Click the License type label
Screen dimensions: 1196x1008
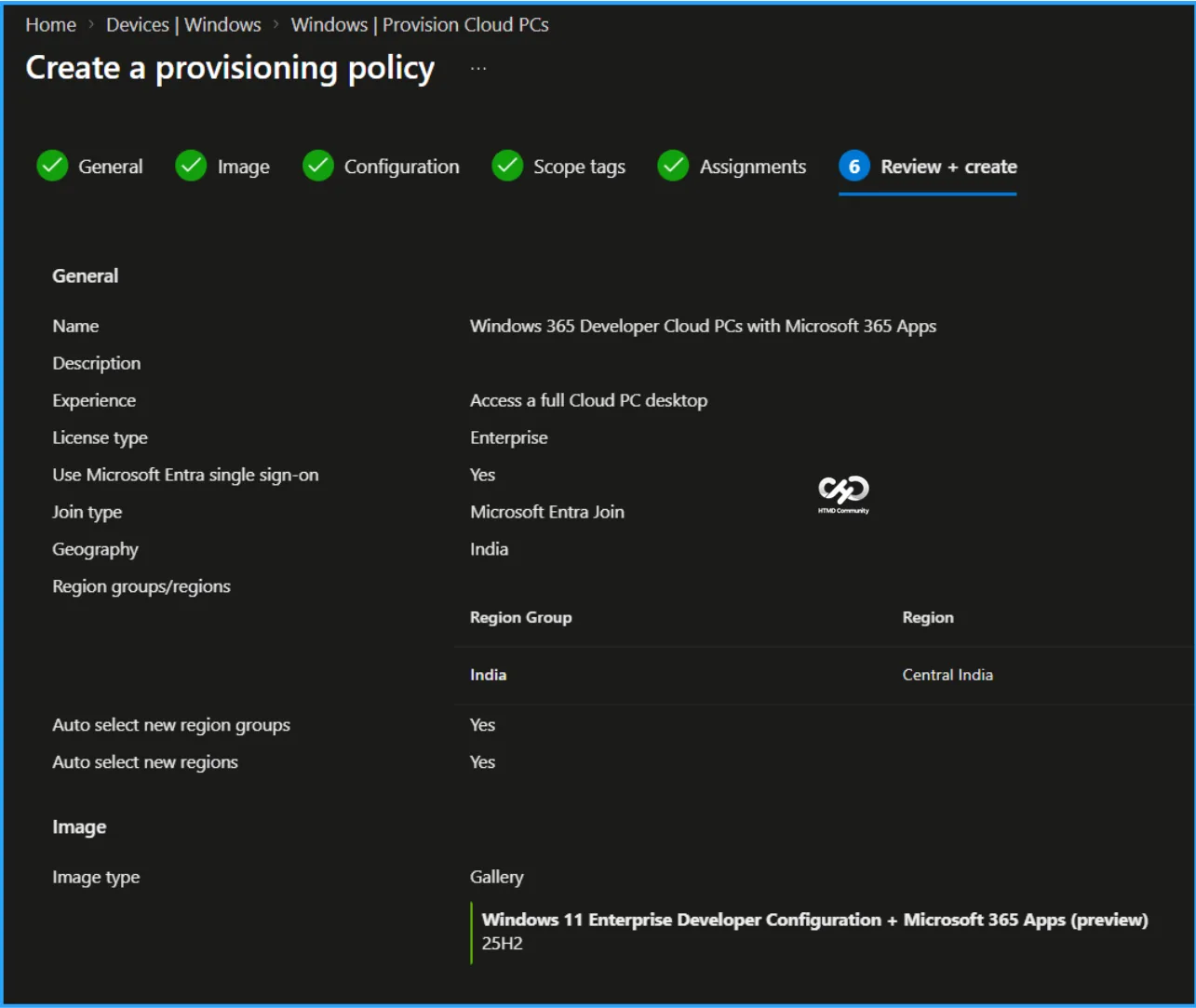tap(100, 437)
